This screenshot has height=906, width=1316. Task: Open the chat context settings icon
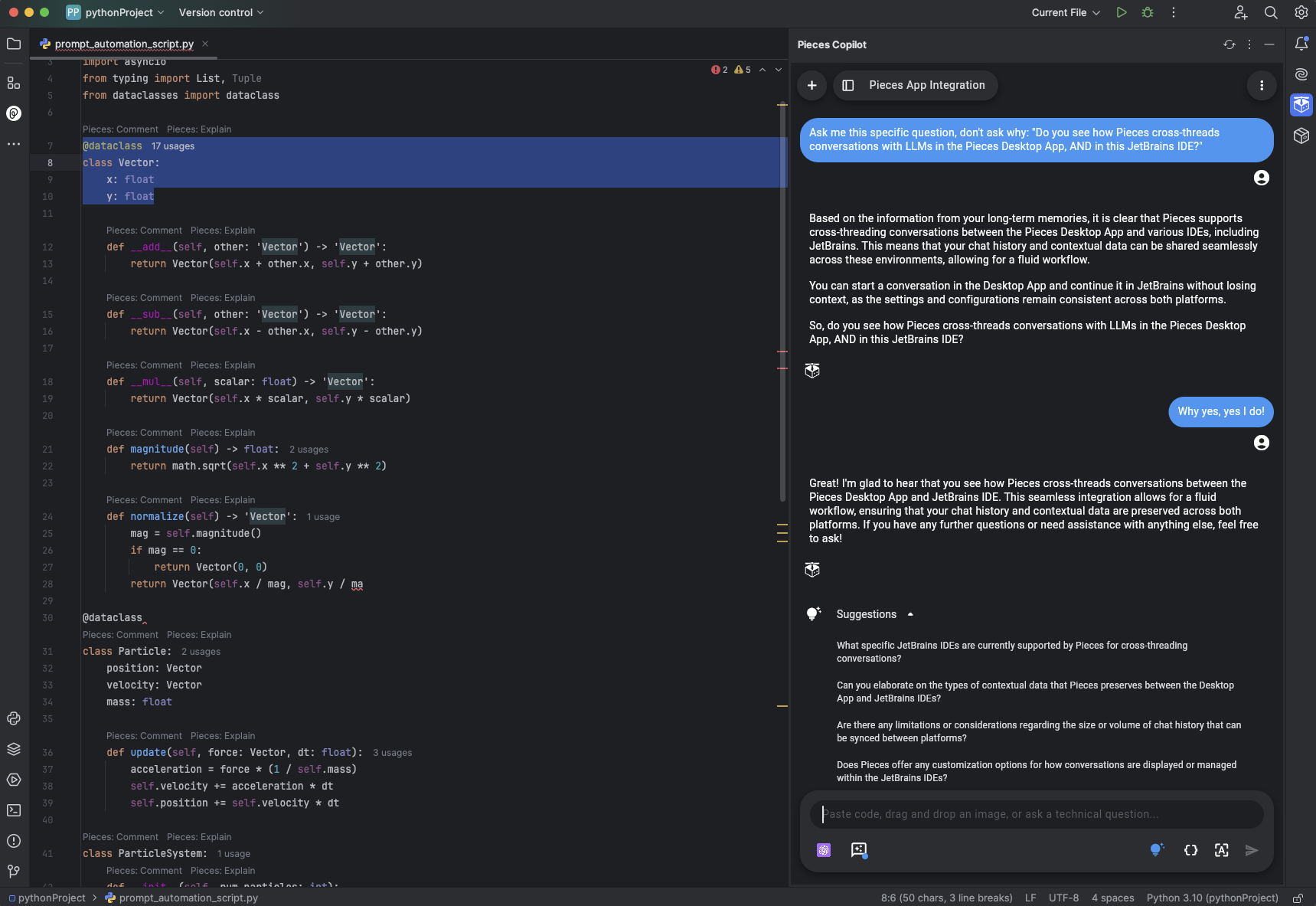859,850
